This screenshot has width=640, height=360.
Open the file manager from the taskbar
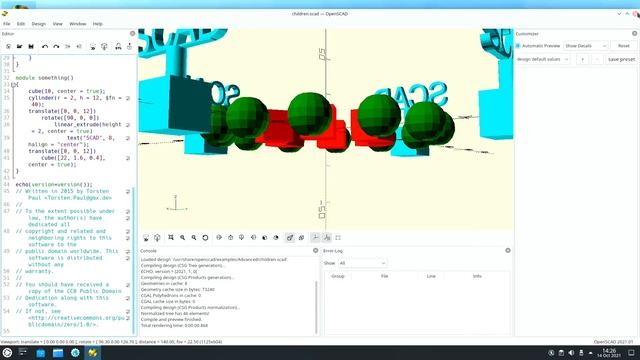coord(58,353)
